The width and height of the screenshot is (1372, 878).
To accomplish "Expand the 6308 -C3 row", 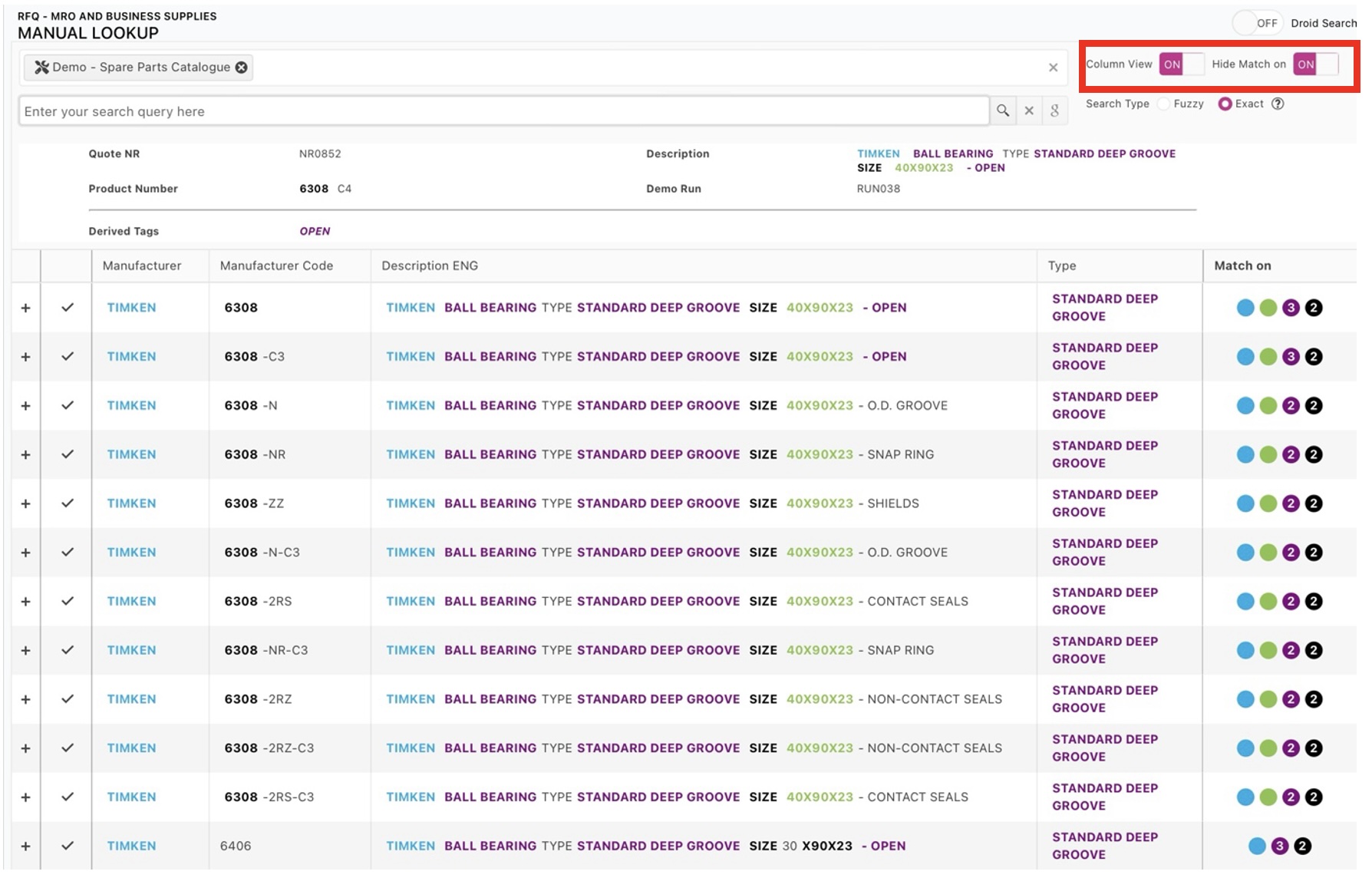I will coord(25,357).
